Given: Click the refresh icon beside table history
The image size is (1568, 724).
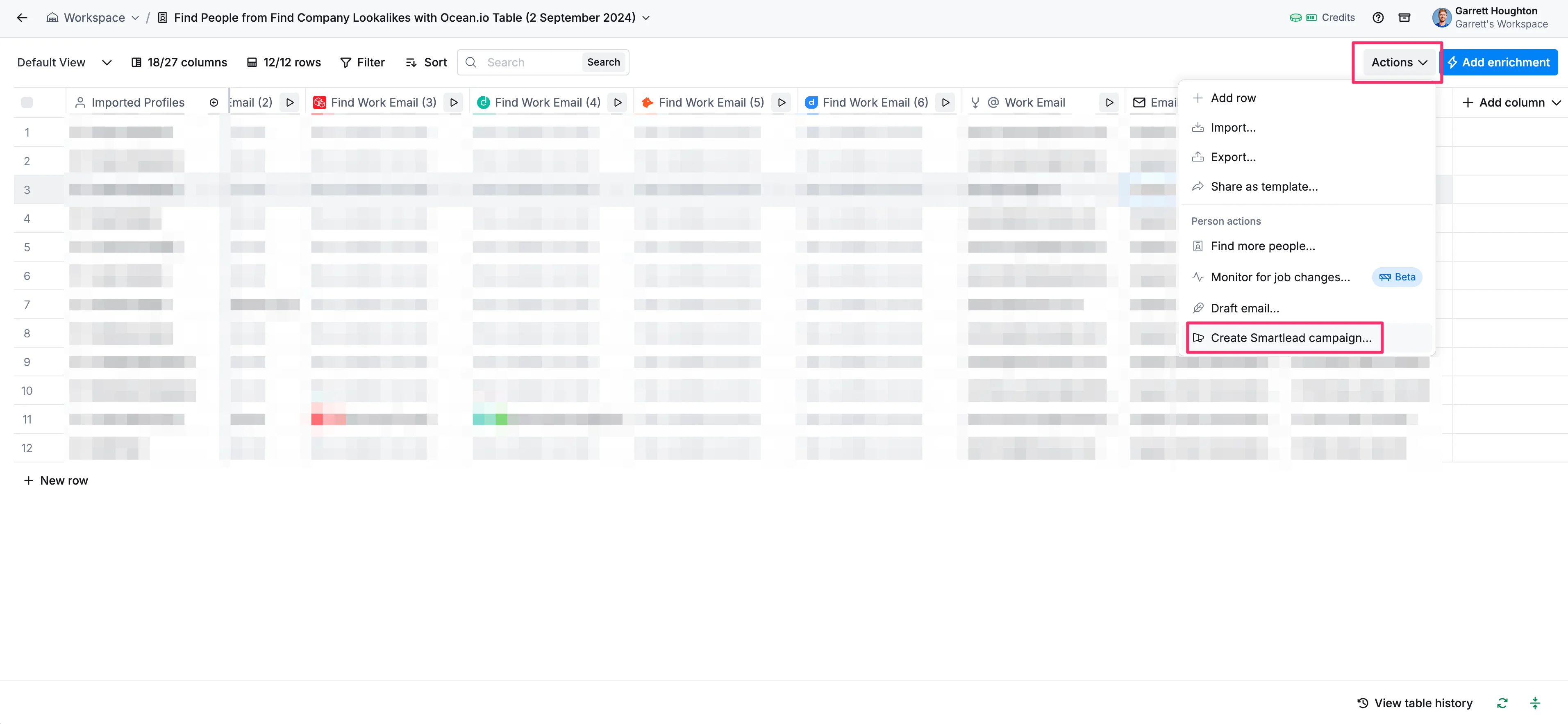Looking at the screenshot, I should (x=1502, y=704).
